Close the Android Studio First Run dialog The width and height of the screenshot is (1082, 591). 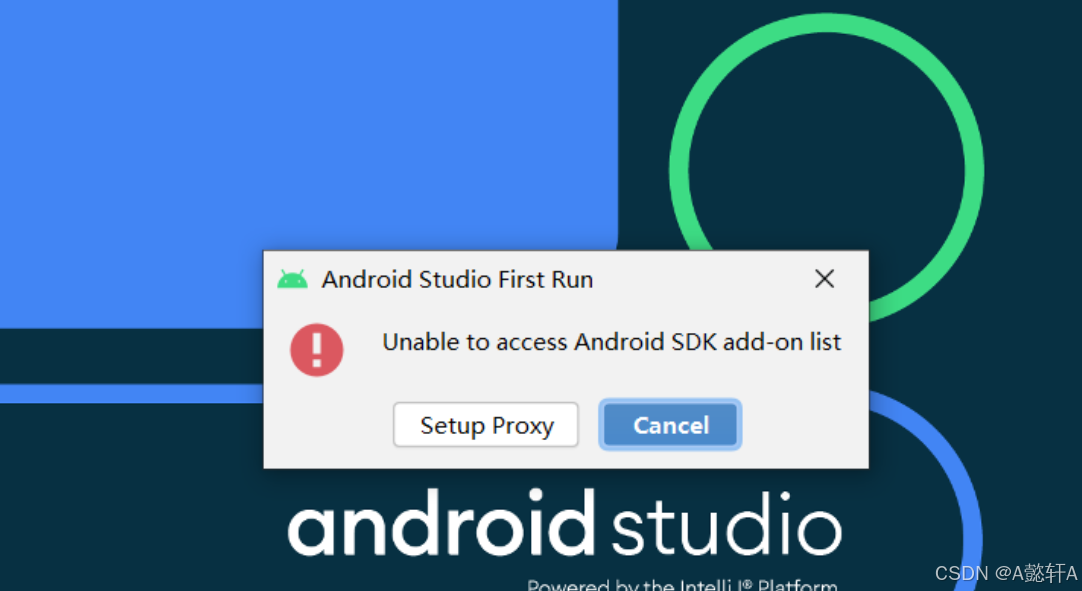tap(824, 279)
